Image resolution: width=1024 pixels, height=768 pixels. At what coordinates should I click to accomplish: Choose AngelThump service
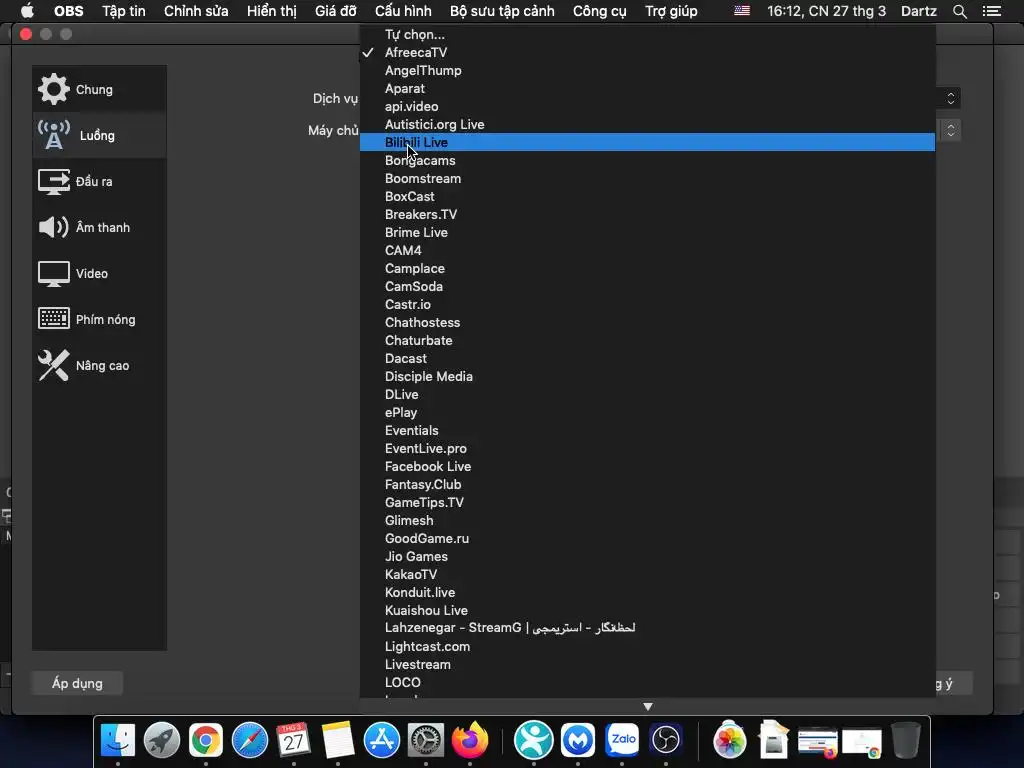pyautogui.click(x=647, y=71)
